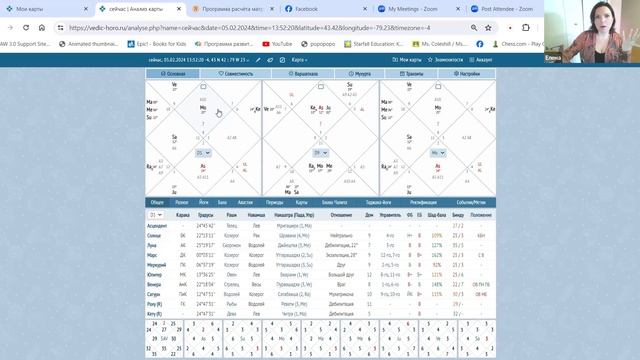Open the Ms. Coleshill bookmark
Image resolution: width=640 pixels, height=360 pixels.
coord(440,44)
